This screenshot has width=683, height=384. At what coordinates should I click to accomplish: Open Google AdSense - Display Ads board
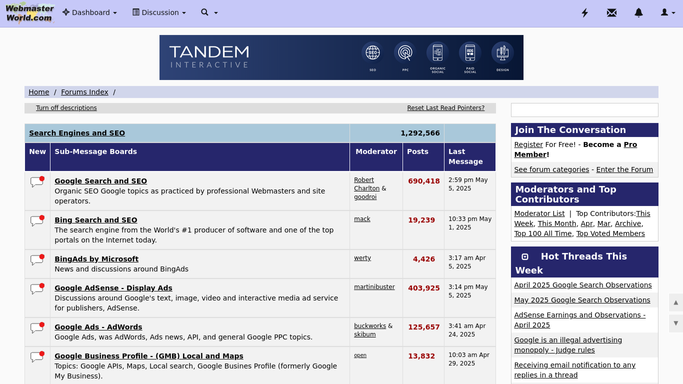113,288
